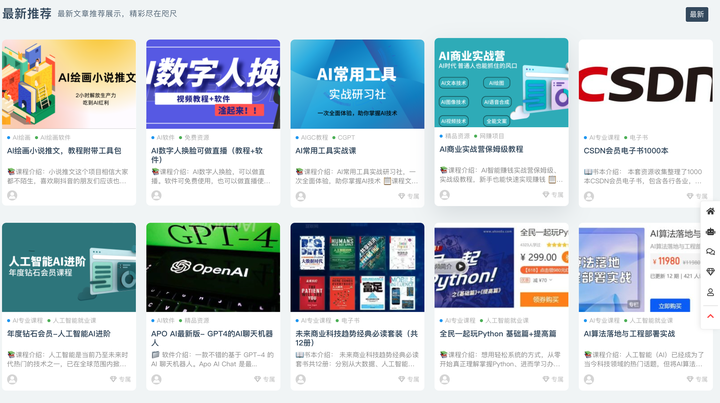Click 专属 diamond badge on 年度钻石会员 card
This screenshot has height=403, width=720.
[120, 379]
